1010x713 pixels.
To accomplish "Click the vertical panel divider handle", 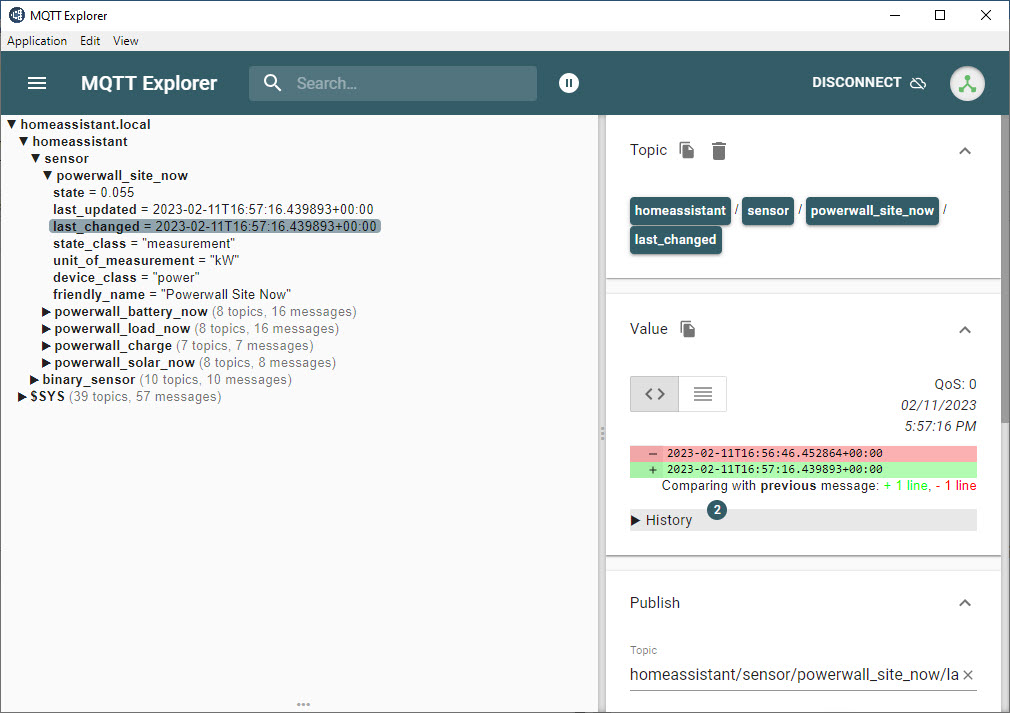I will coord(602,433).
